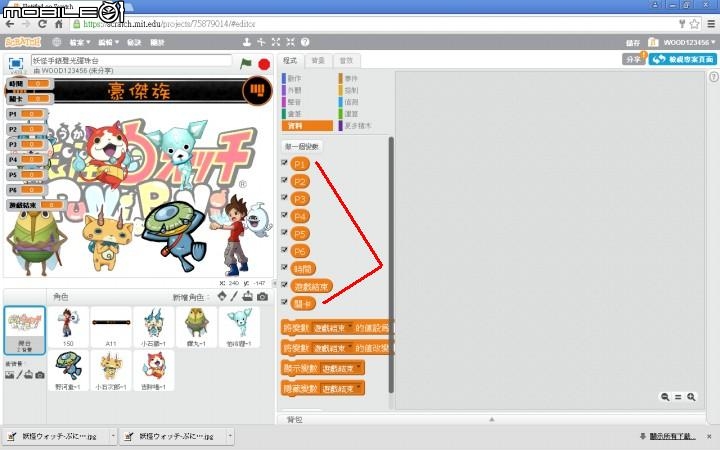Select the Duplicate stamp tool in toolbar
The width and height of the screenshot is (720, 450).
247,42
